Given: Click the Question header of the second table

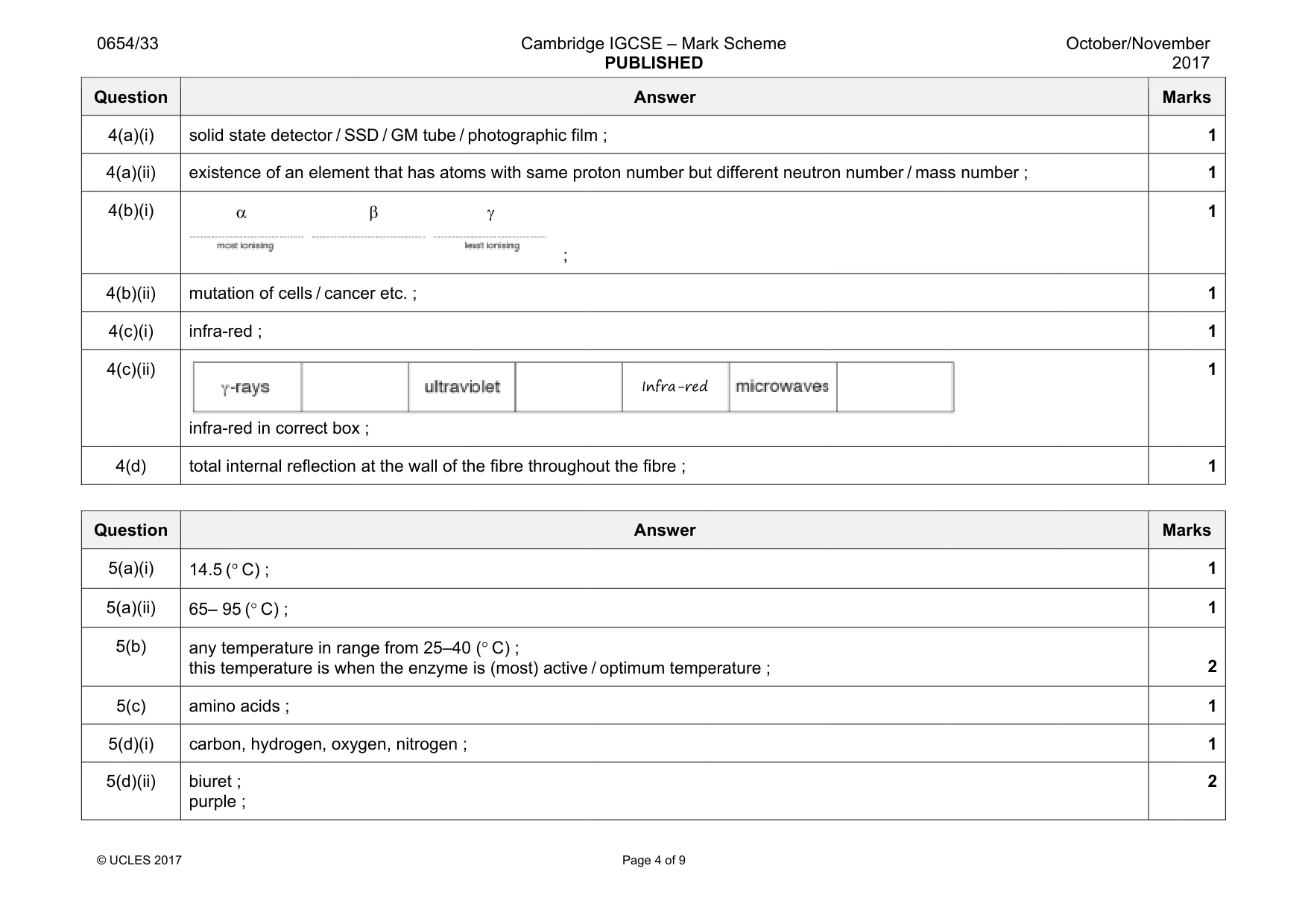Looking at the screenshot, I should tap(131, 530).
